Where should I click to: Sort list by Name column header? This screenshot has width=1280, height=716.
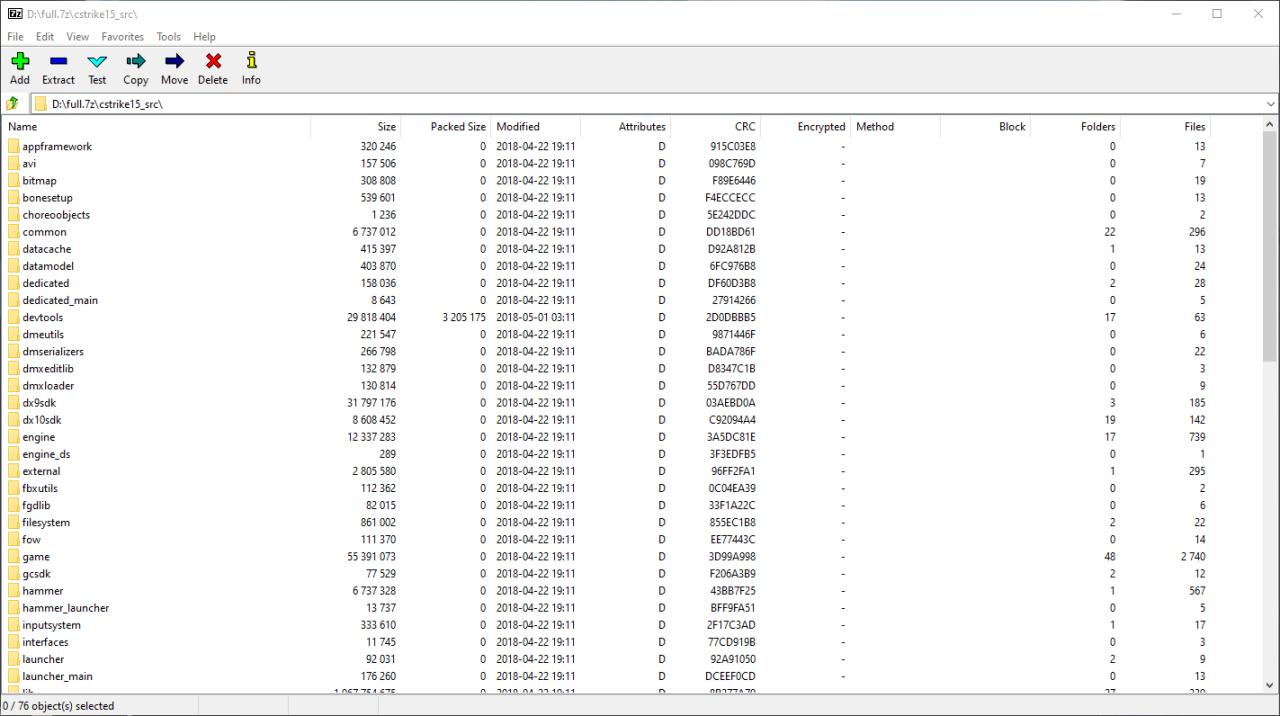tap(23, 127)
